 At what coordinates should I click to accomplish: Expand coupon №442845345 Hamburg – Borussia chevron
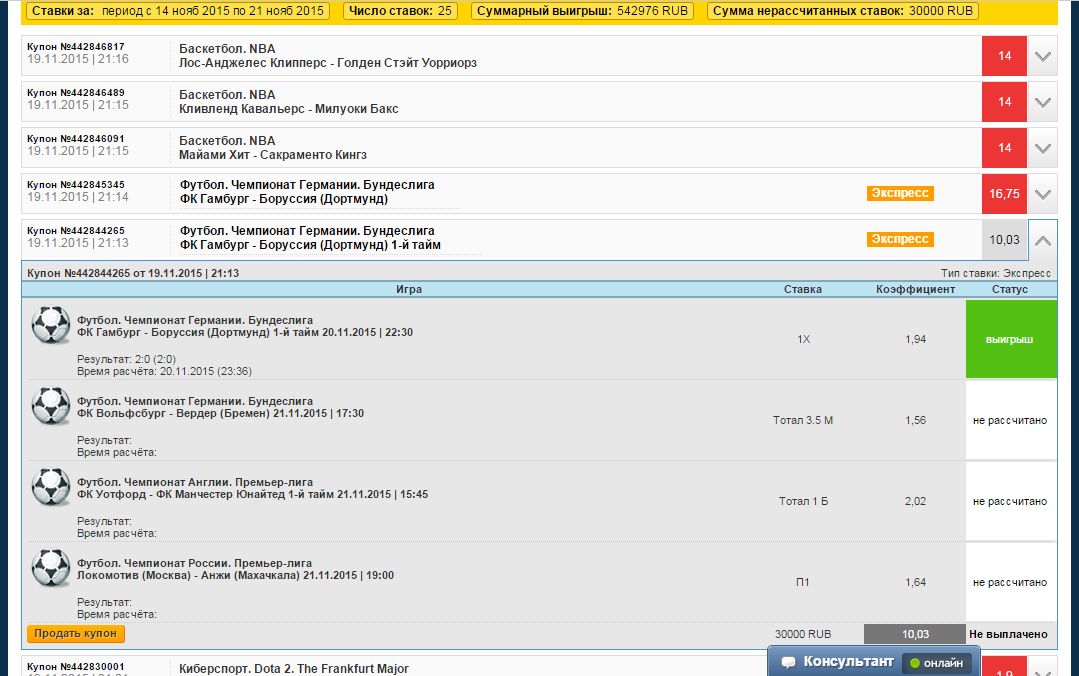pyautogui.click(x=1043, y=194)
